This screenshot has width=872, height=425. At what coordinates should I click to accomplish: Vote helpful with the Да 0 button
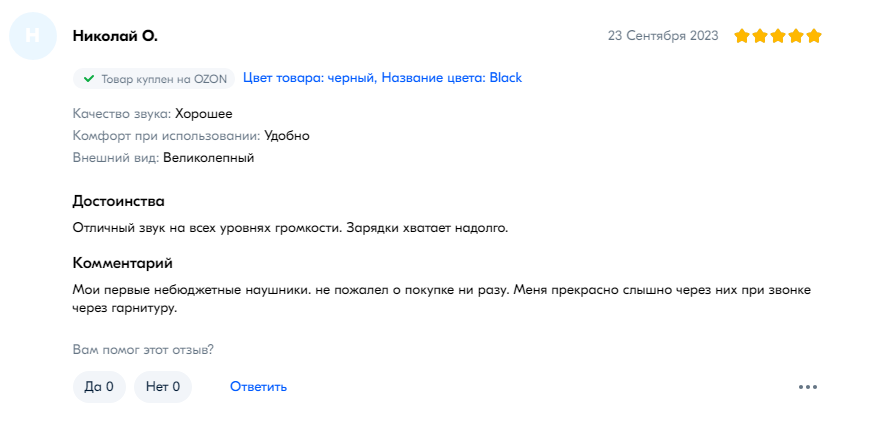pyautogui.click(x=99, y=387)
